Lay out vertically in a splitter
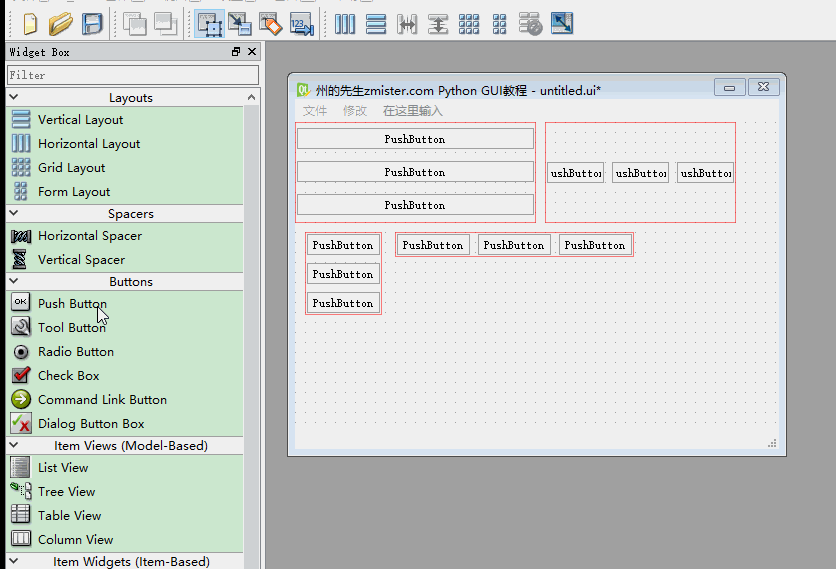 point(438,24)
